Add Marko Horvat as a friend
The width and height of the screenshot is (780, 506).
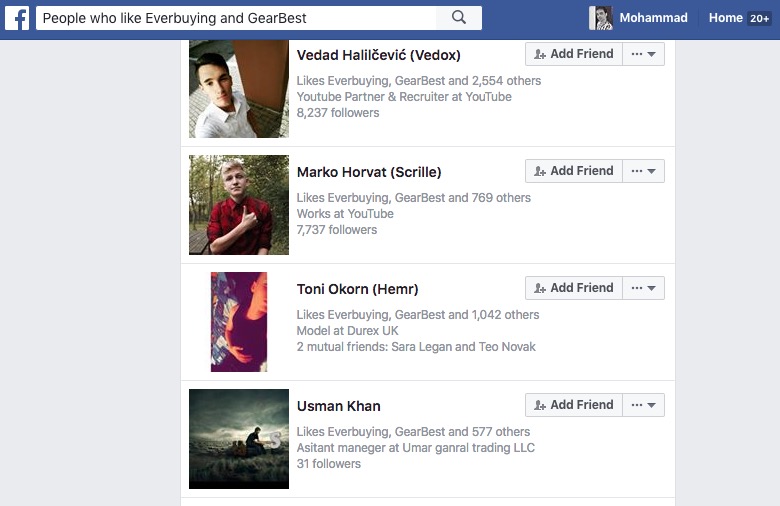tap(574, 171)
